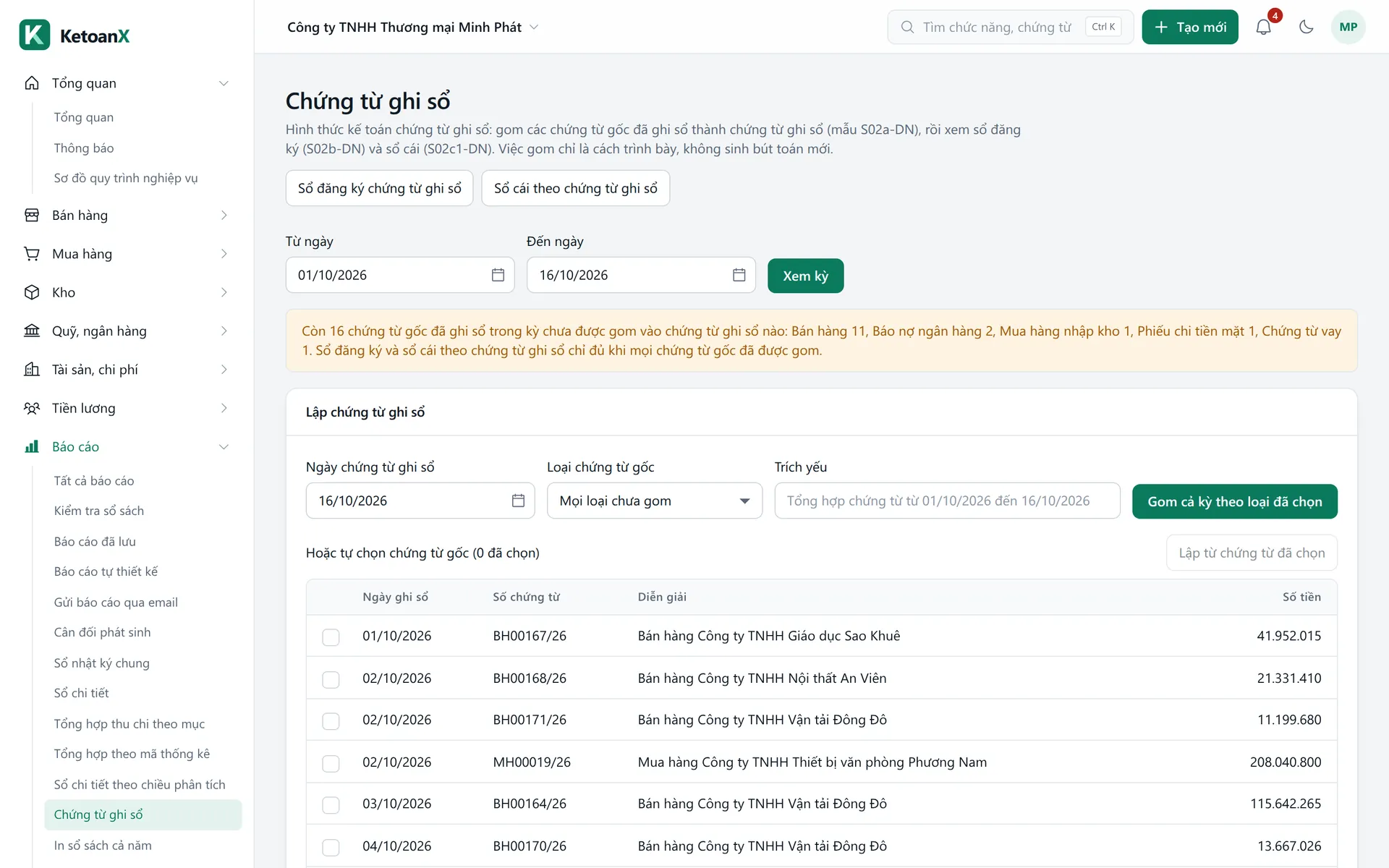
Task: Open calendar icon in Từ ngày field
Action: coord(498,275)
